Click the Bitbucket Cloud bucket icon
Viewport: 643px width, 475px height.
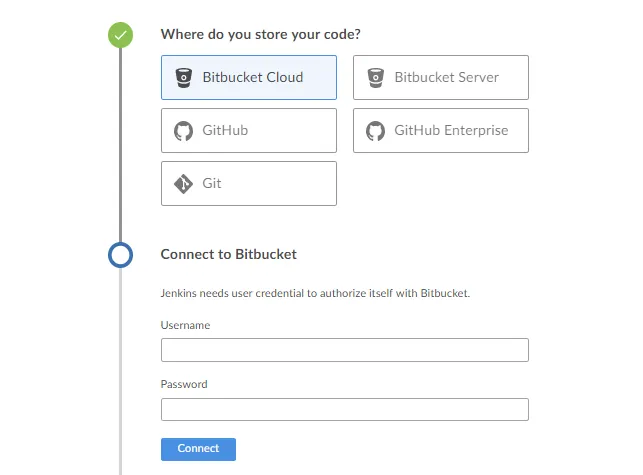tap(184, 77)
